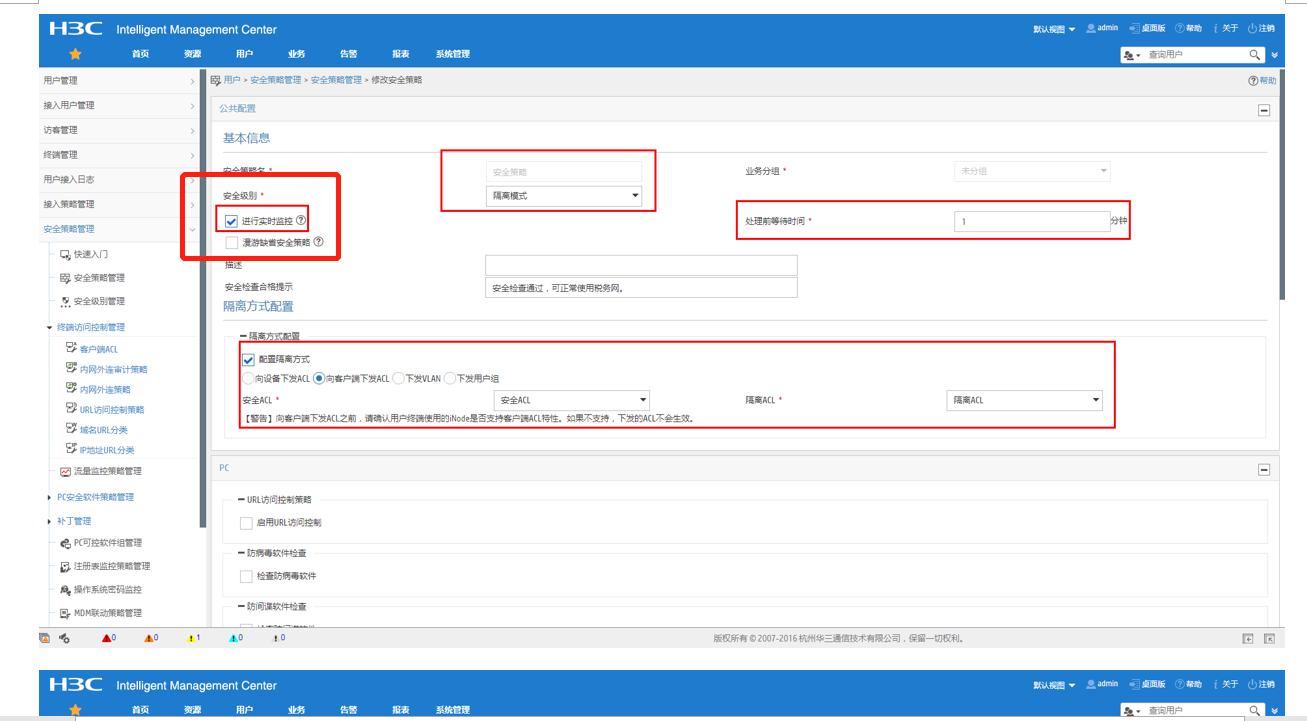Select the 下发用户组 radio button
Screen dimensions: 1307x721
(450, 379)
